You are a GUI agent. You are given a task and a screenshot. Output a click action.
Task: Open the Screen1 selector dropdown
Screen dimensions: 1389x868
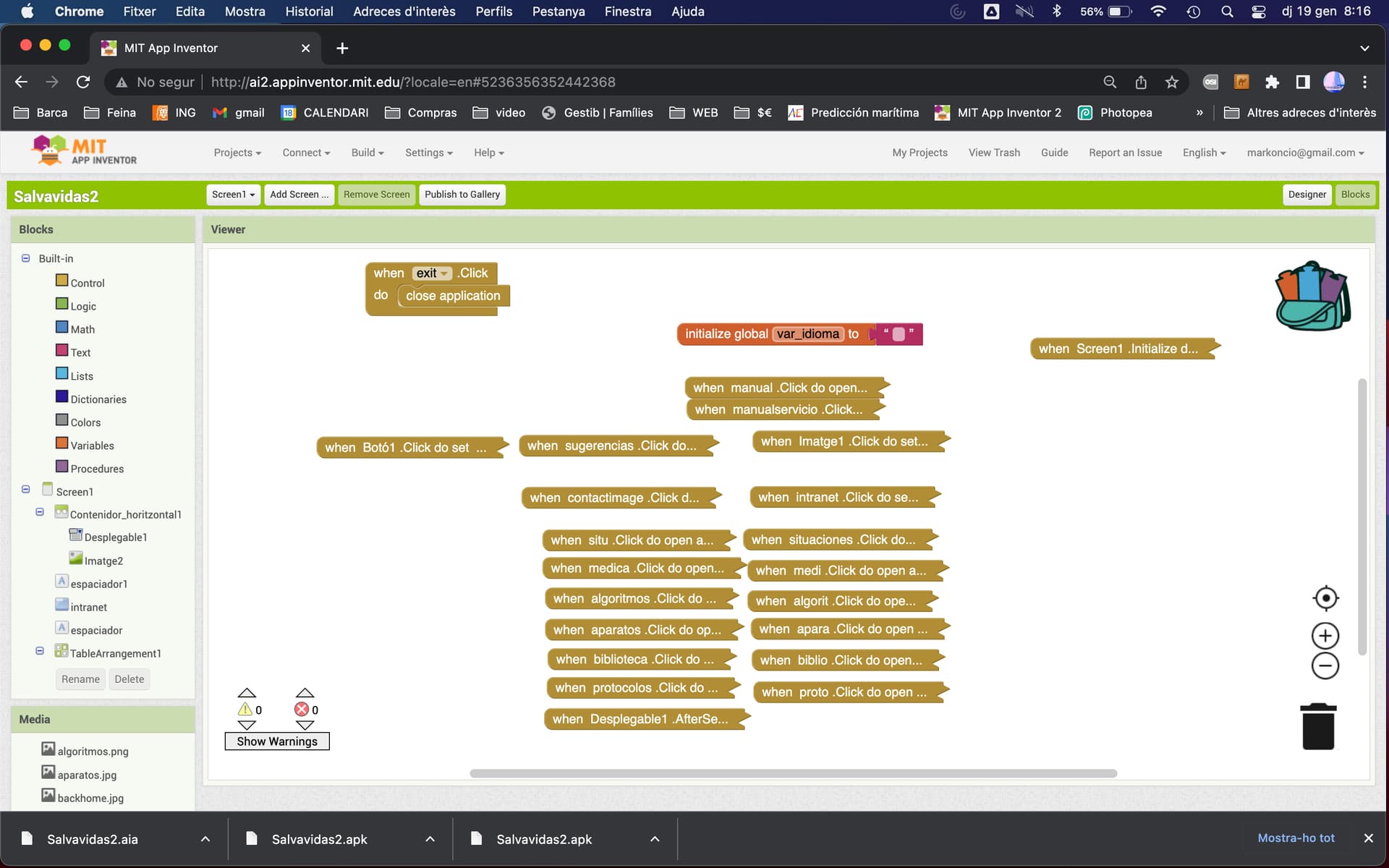pyautogui.click(x=233, y=195)
